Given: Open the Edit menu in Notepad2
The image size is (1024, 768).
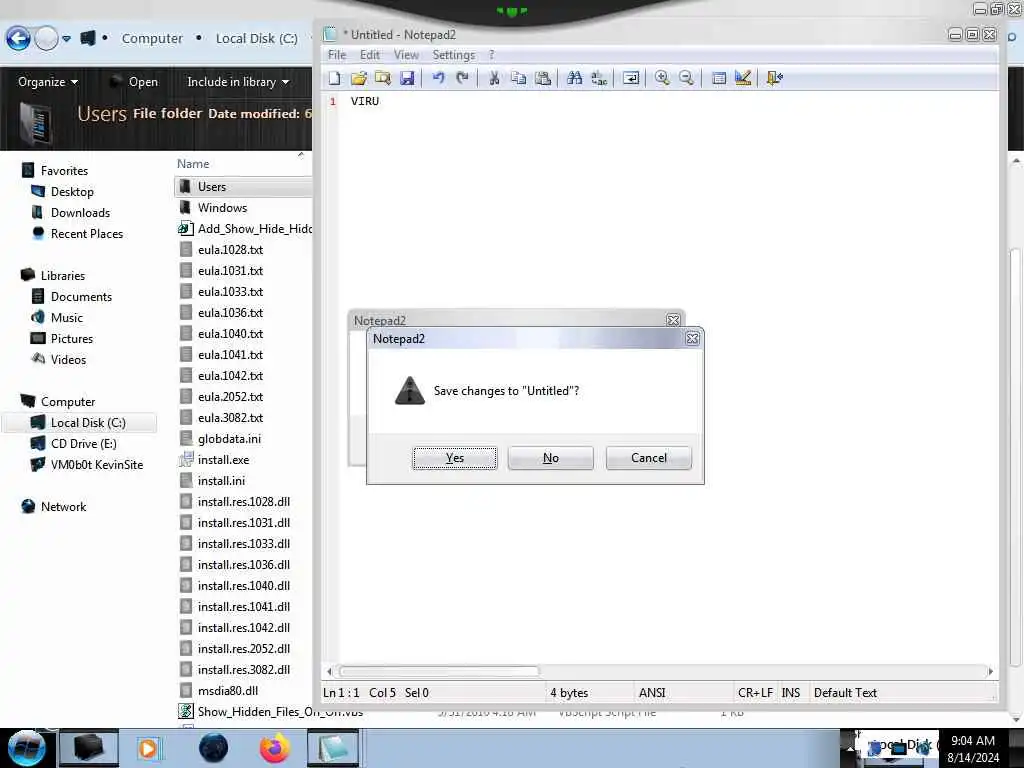Looking at the screenshot, I should tap(370, 55).
